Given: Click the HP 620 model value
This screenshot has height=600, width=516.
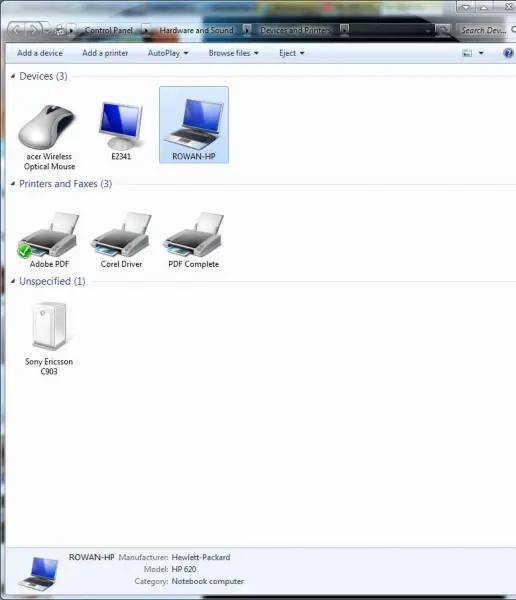Looking at the screenshot, I should (x=184, y=569).
